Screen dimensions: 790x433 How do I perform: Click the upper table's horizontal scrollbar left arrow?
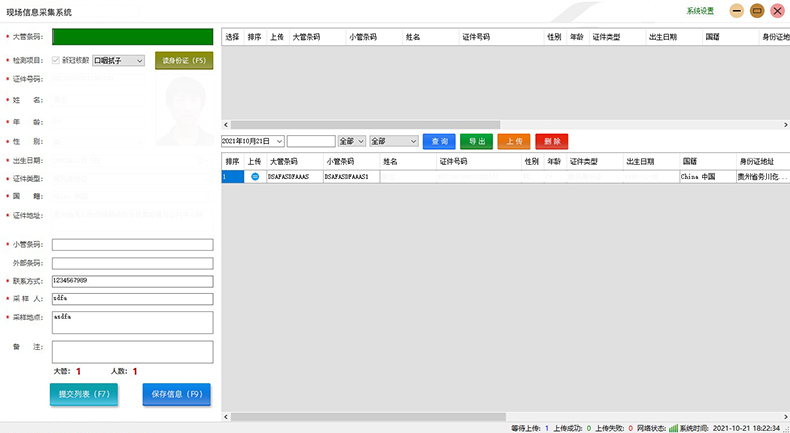(226, 123)
